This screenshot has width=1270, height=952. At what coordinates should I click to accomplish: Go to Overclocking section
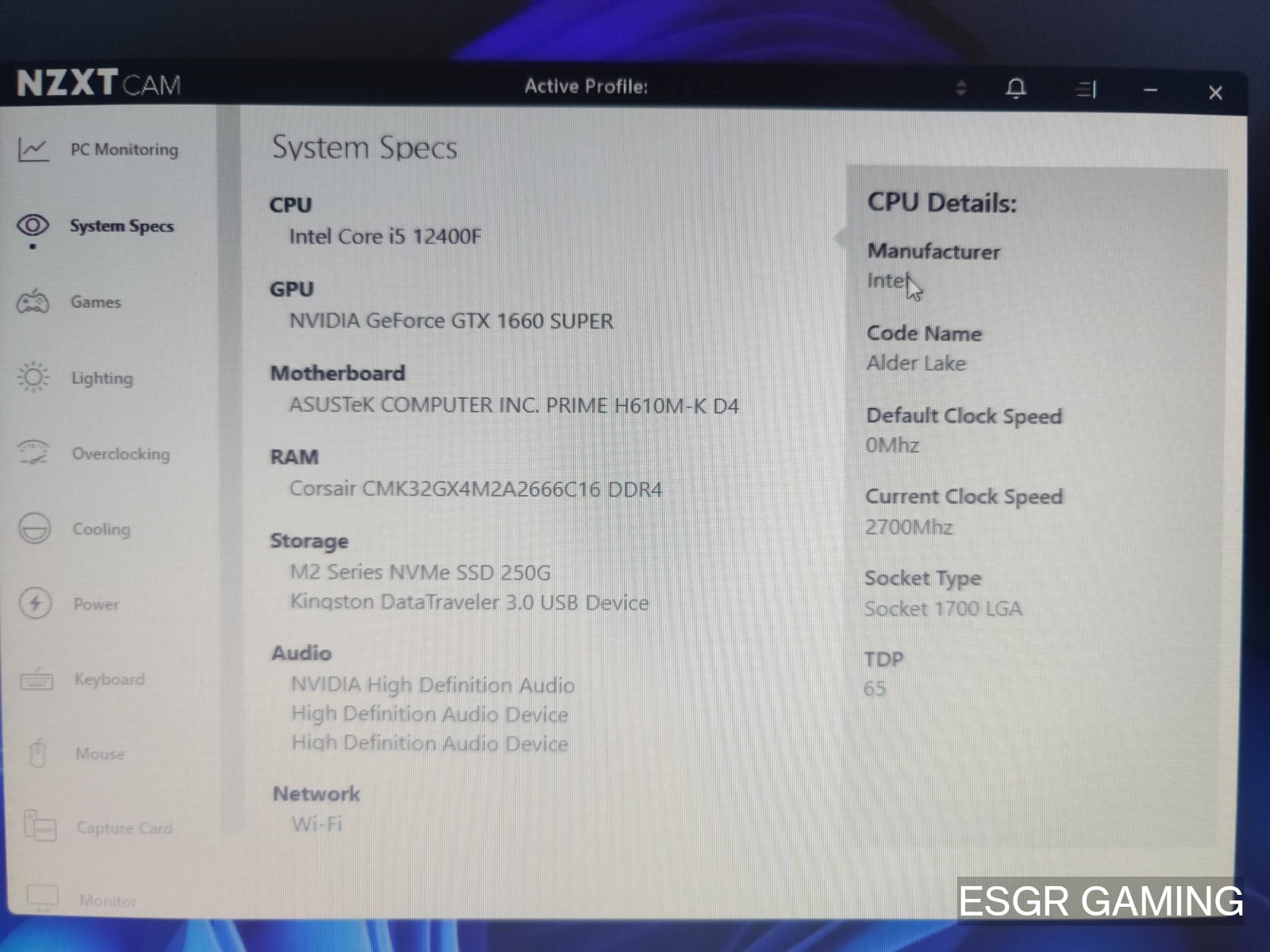(121, 454)
